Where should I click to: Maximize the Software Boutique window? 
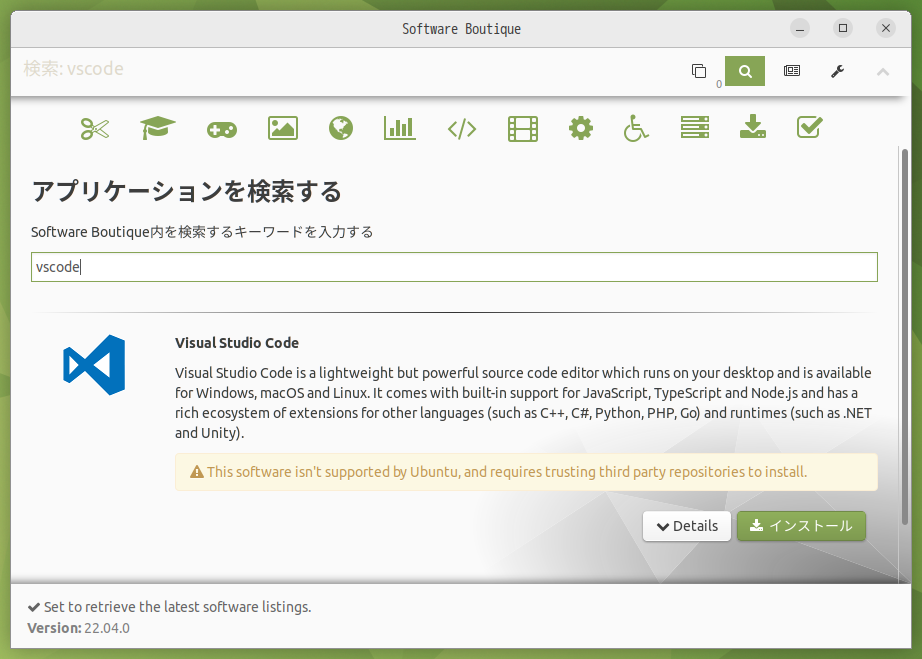[x=843, y=28]
